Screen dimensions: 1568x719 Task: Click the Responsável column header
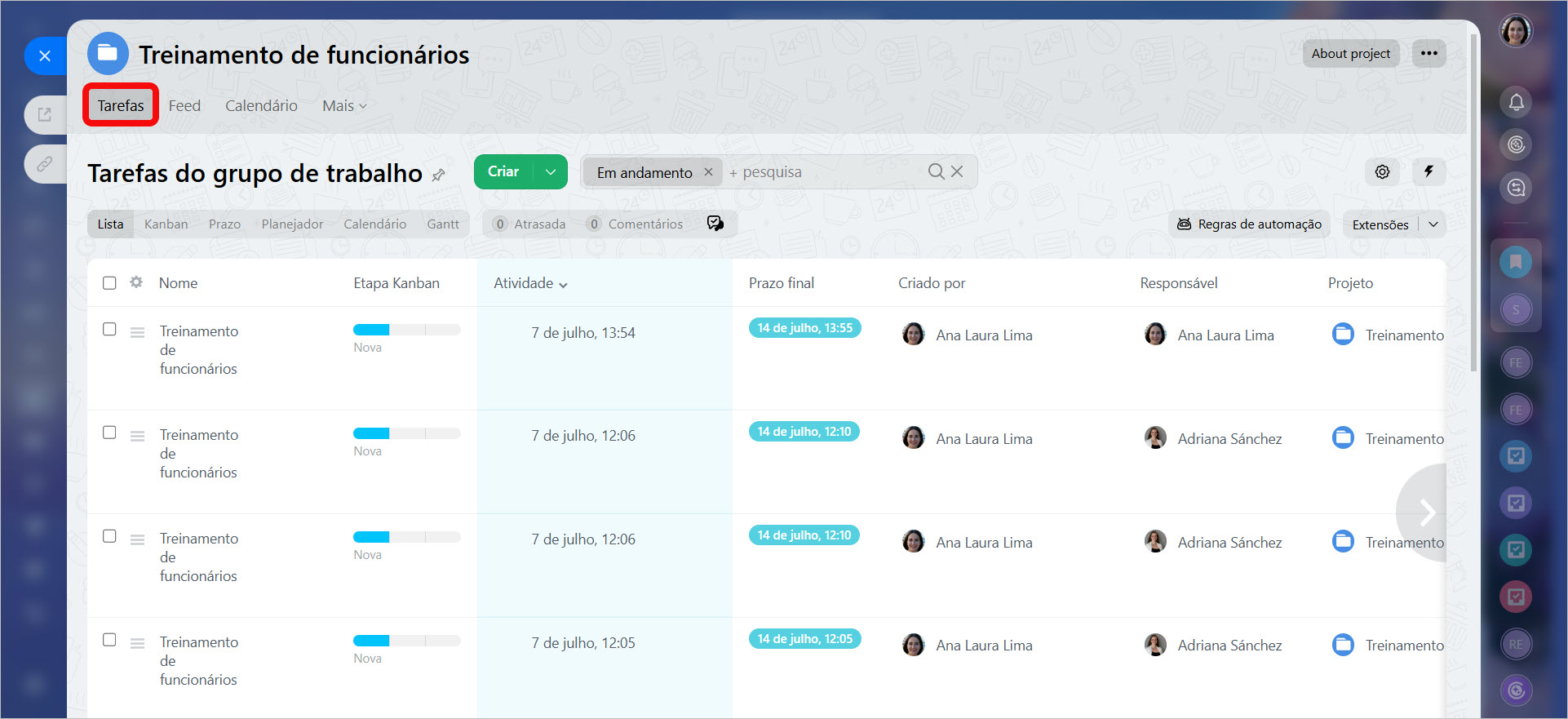[x=1178, y=283]
